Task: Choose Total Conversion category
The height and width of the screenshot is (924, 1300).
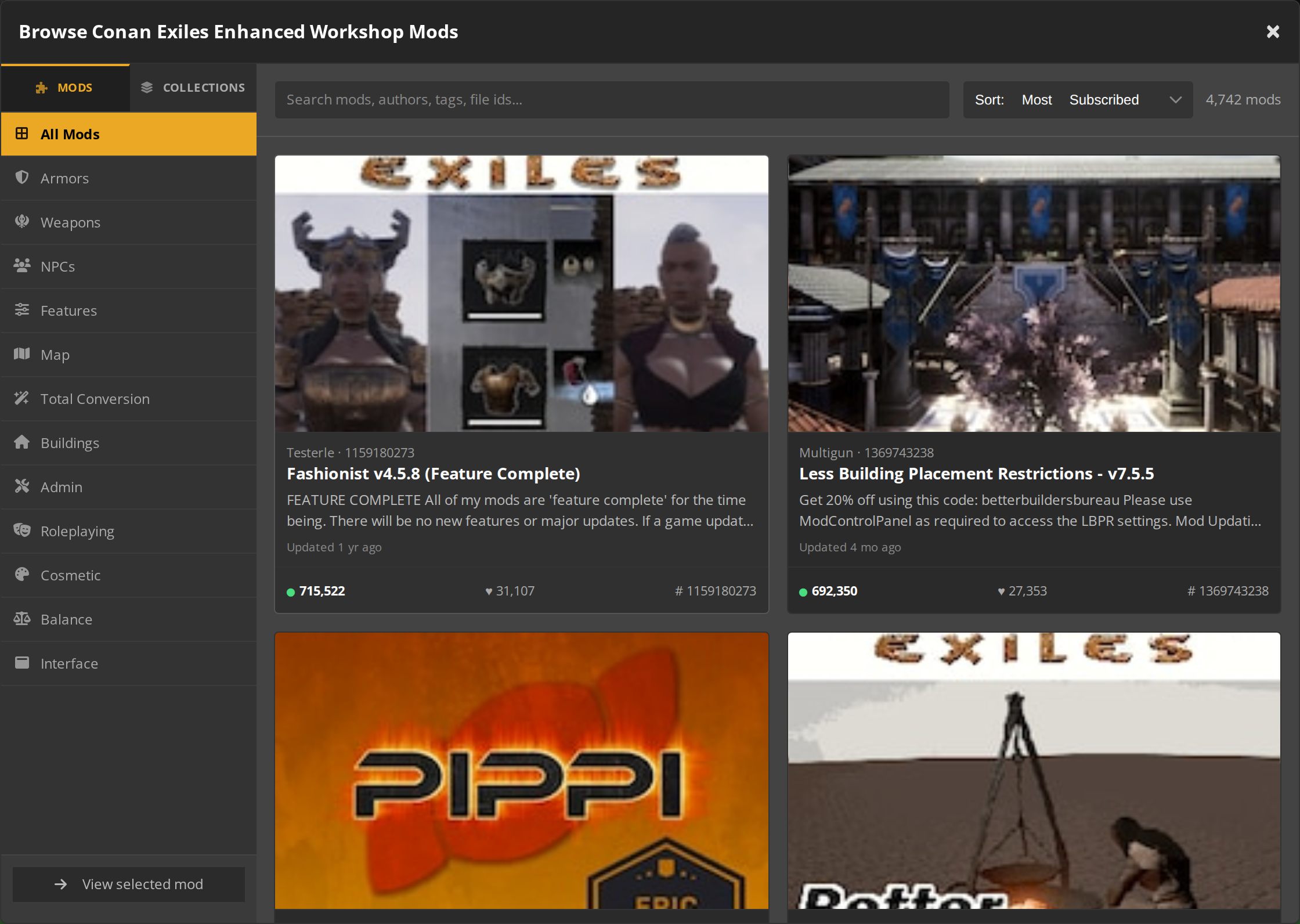Action: coord(129,399)
